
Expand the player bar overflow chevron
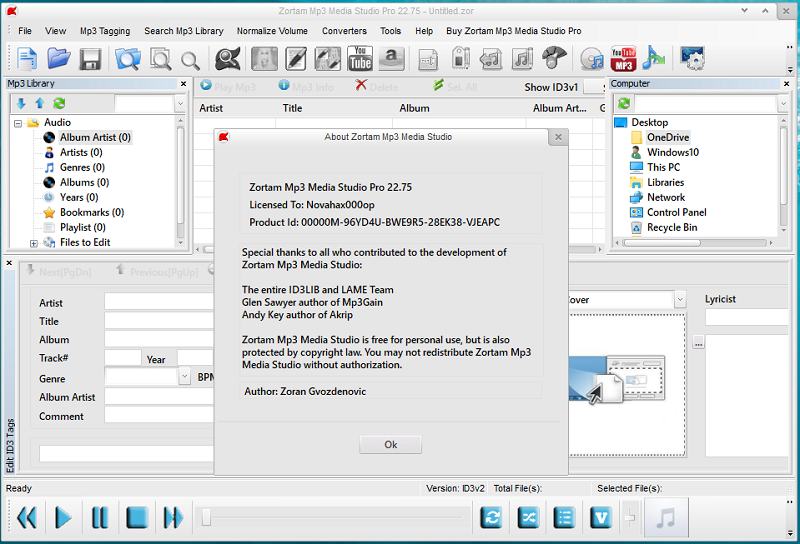coord(790,533)
